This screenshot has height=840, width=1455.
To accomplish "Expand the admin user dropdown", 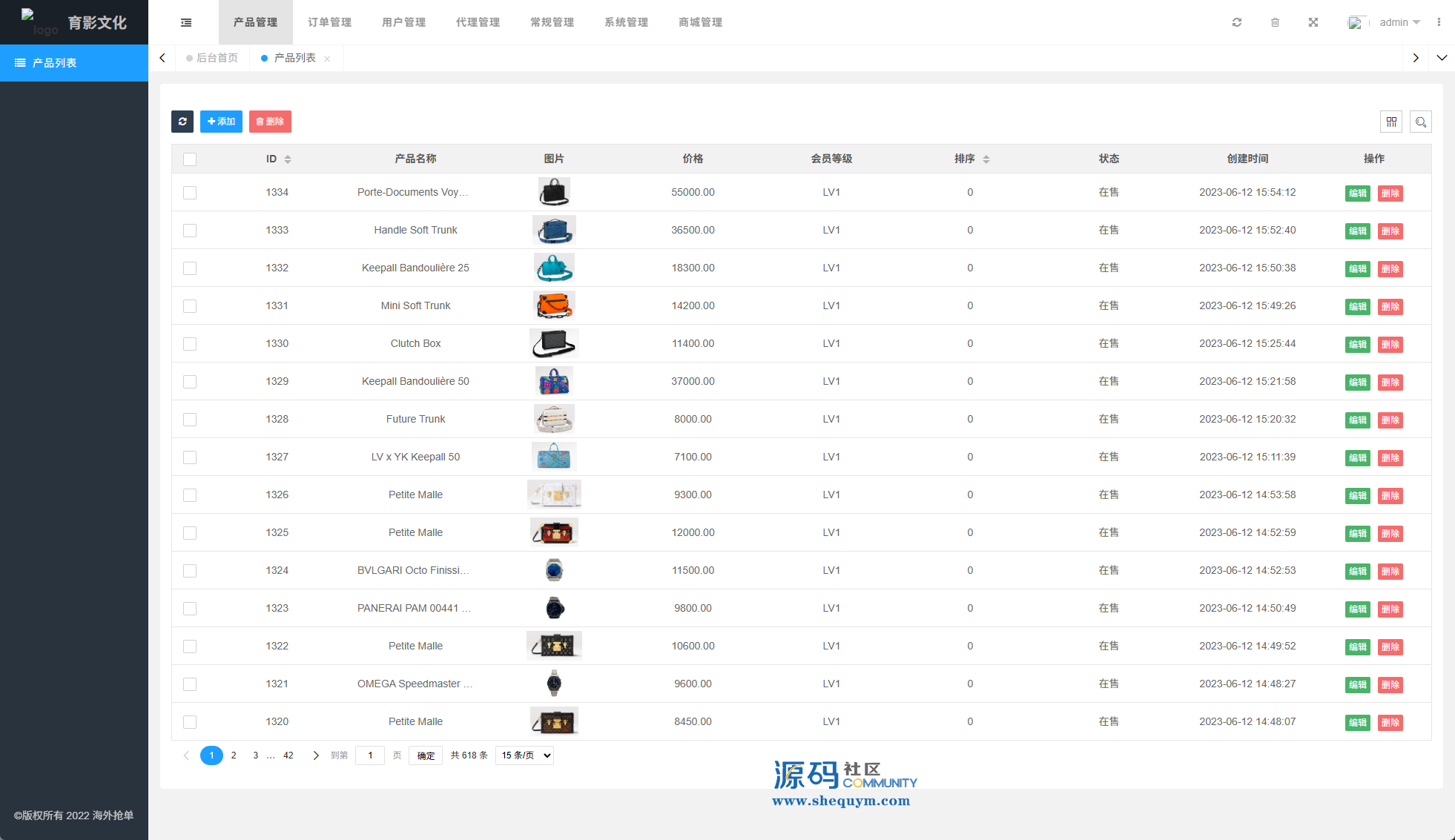I will 1399,22.
